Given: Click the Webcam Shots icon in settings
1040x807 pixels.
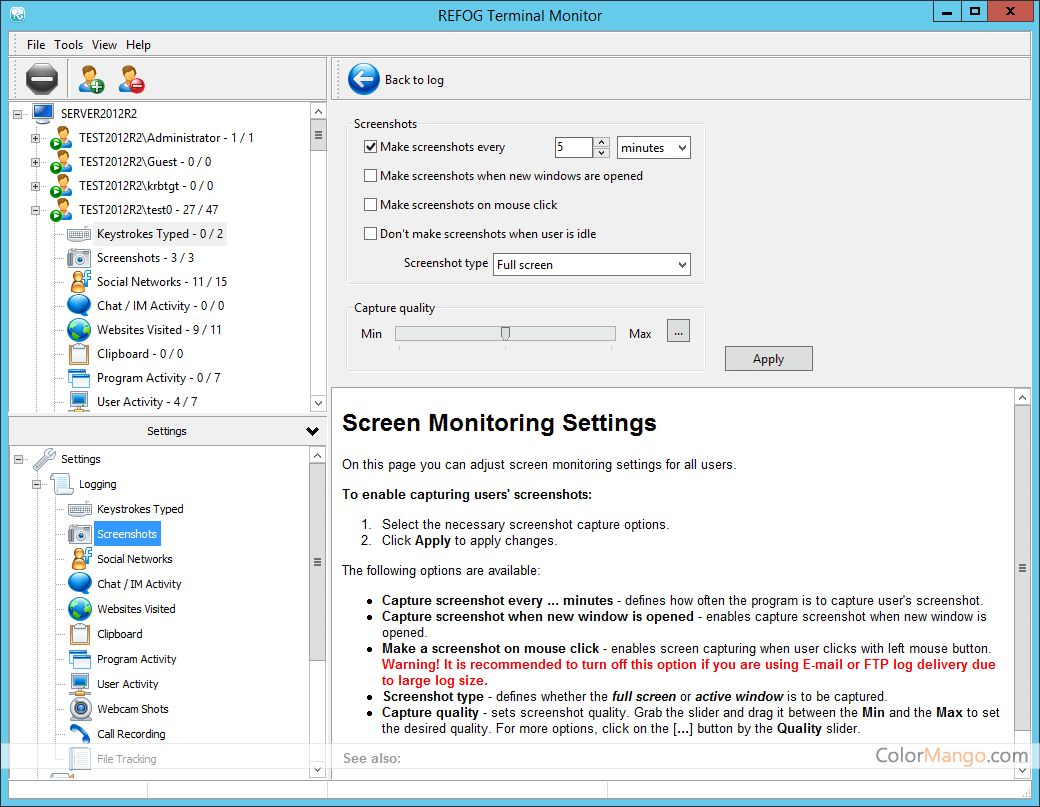Looking at the screenshot, I should tap(80, 709).
